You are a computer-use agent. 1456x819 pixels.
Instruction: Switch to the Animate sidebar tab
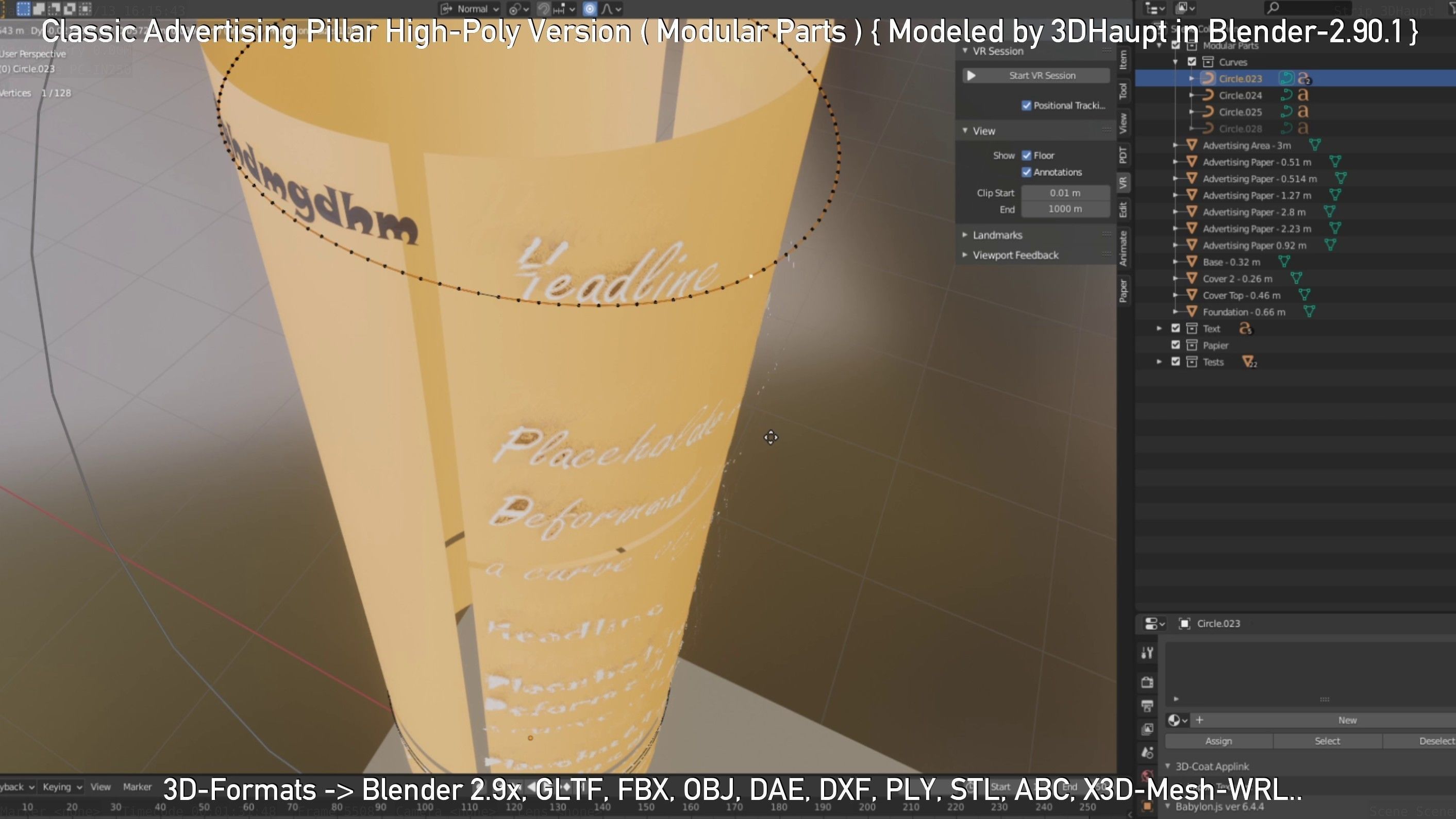coord(1123,248)
